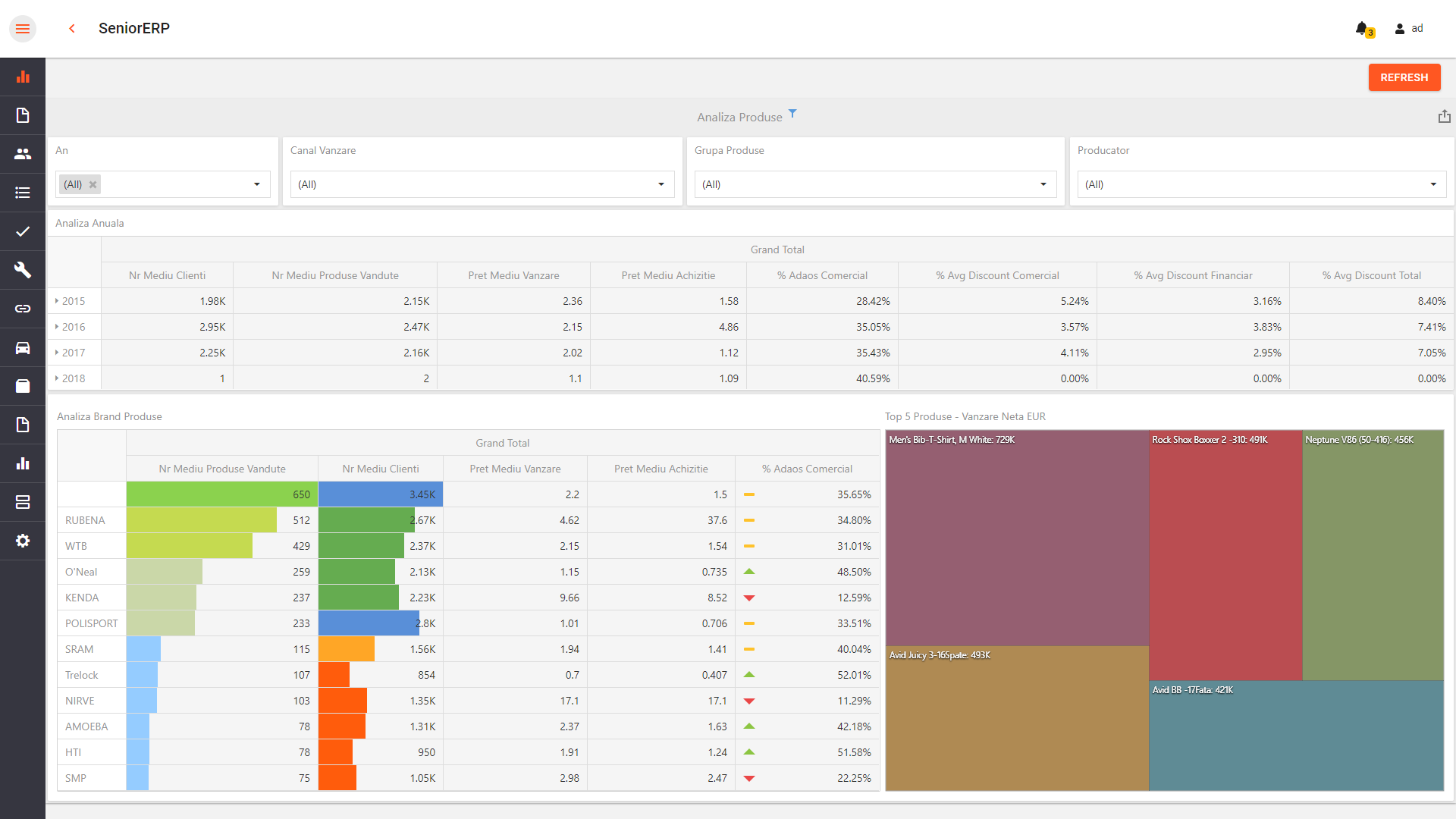Go back with the red arrow
1456x819 pixels.
click(72, 29)
